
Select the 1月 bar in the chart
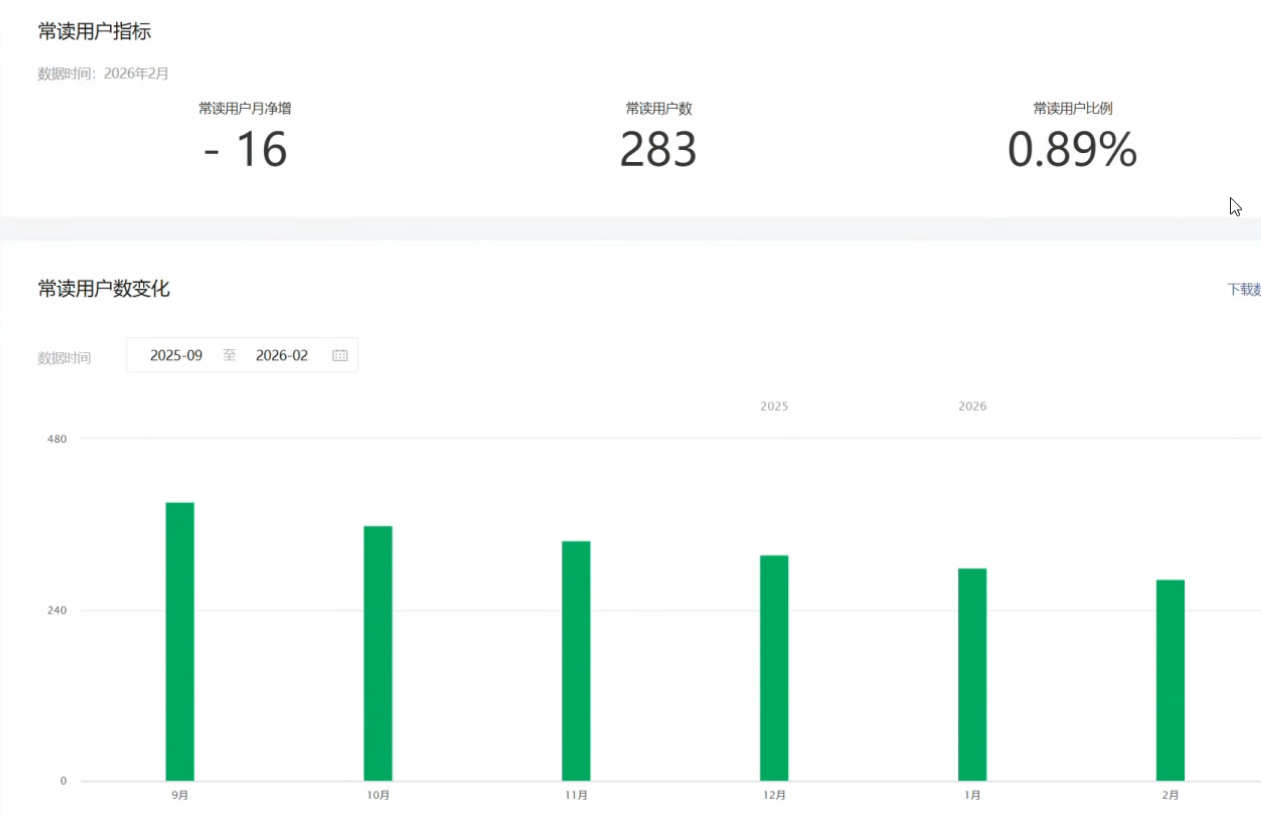click(x=972, y=674)
